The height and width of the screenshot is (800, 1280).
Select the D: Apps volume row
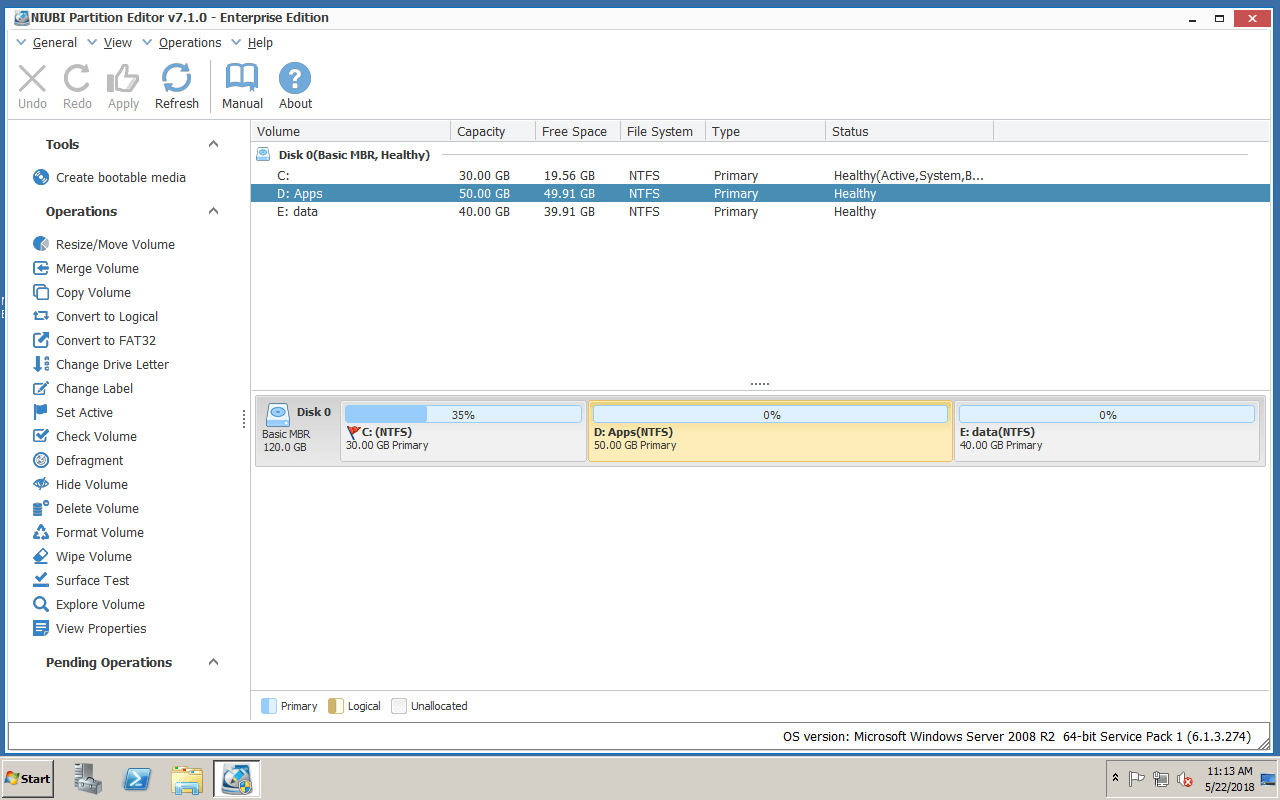click(760, 193)
